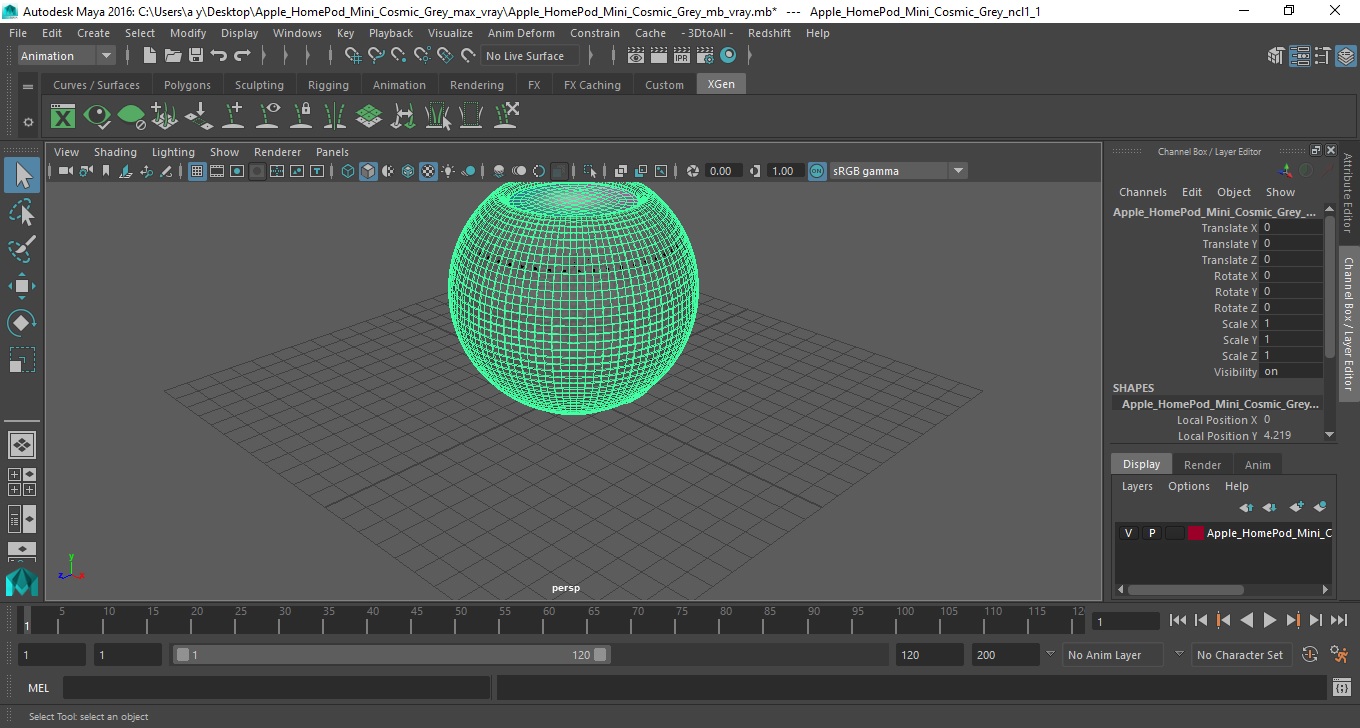This screenshot has height=728, width=1360.
Task: Select the arrow Select tool
Action: pos(22,176)
